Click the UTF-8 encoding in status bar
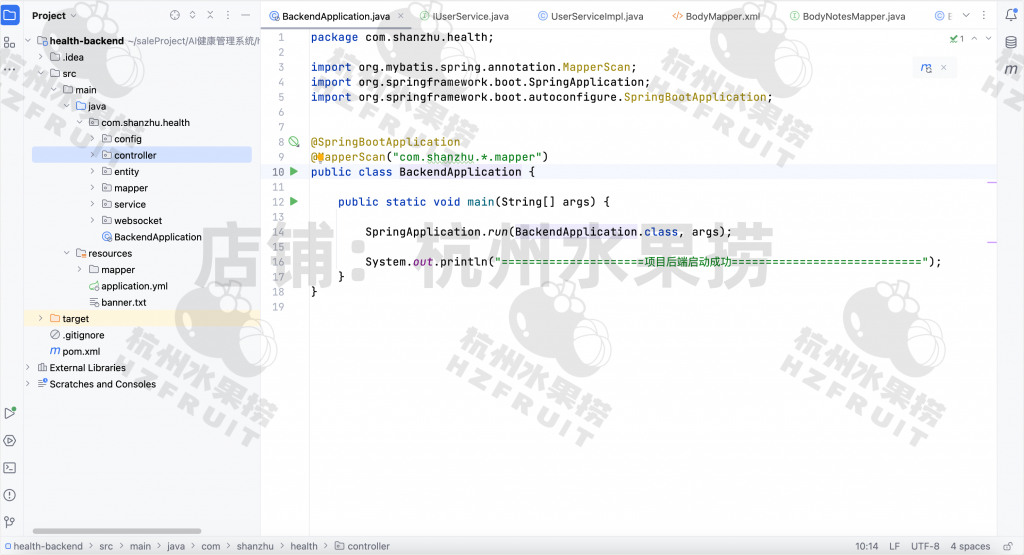 pyautogui.click(x=924, y=547)
